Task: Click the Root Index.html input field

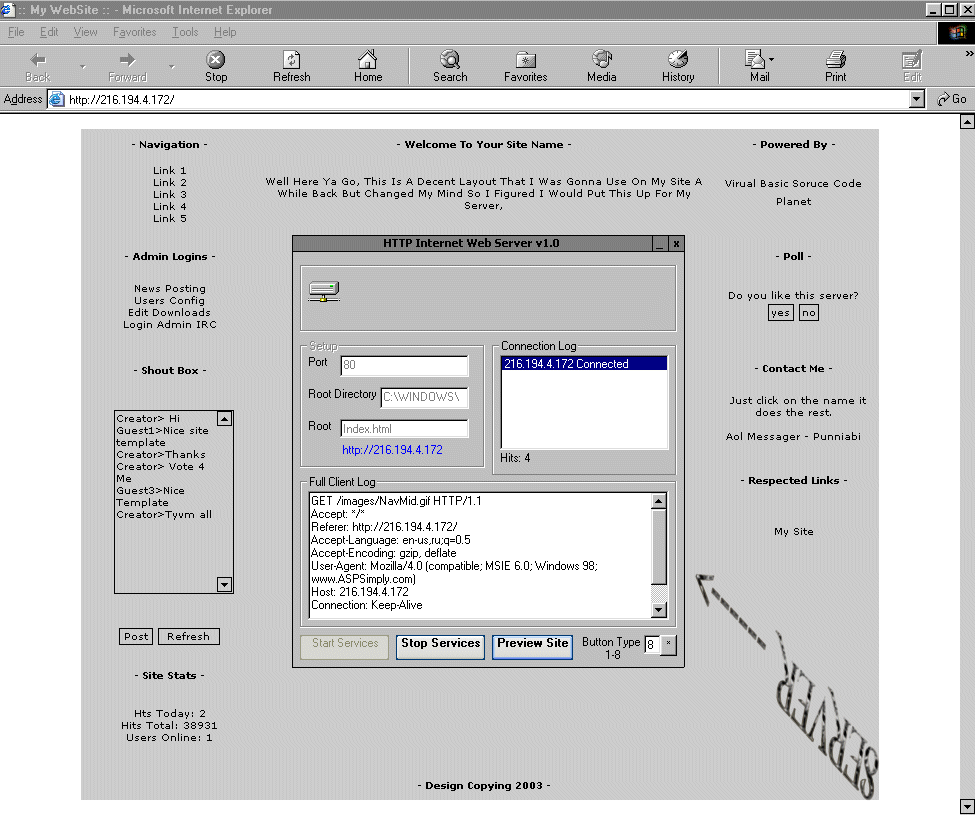Action: point(404,429)
